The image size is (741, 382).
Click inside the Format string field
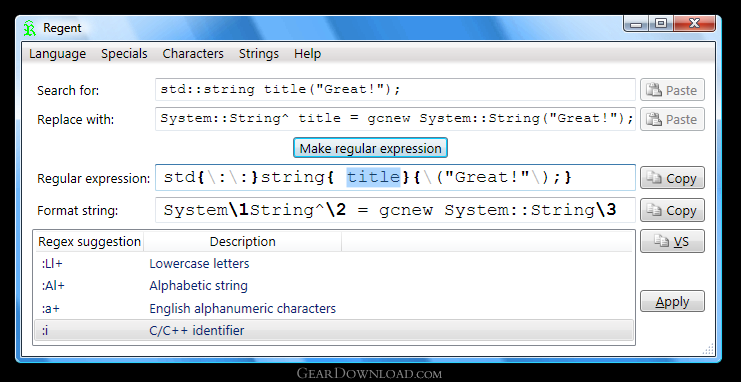[395, 210]
